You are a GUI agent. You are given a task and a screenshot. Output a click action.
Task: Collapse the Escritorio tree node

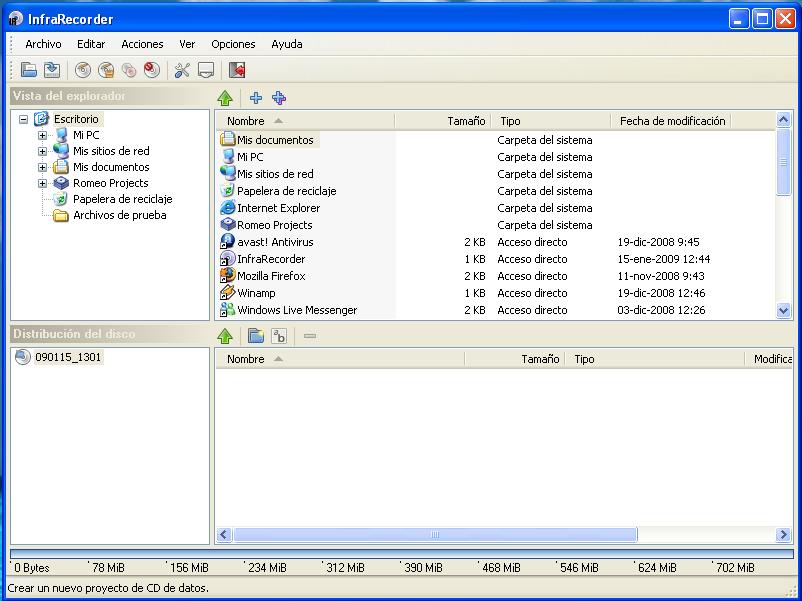pos(23,119)
